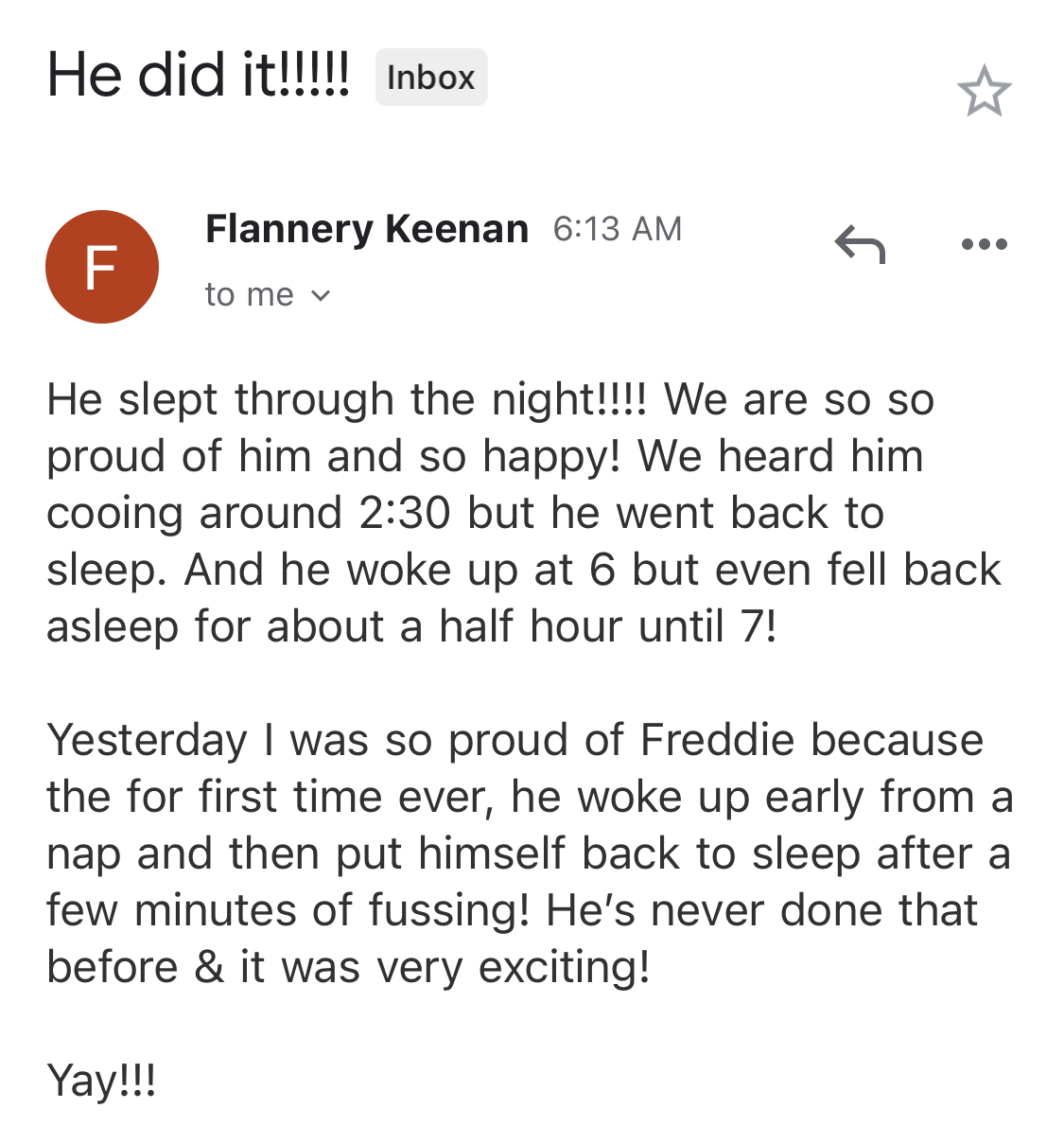Star this email from Flannery Keenan

pos(984,92)
